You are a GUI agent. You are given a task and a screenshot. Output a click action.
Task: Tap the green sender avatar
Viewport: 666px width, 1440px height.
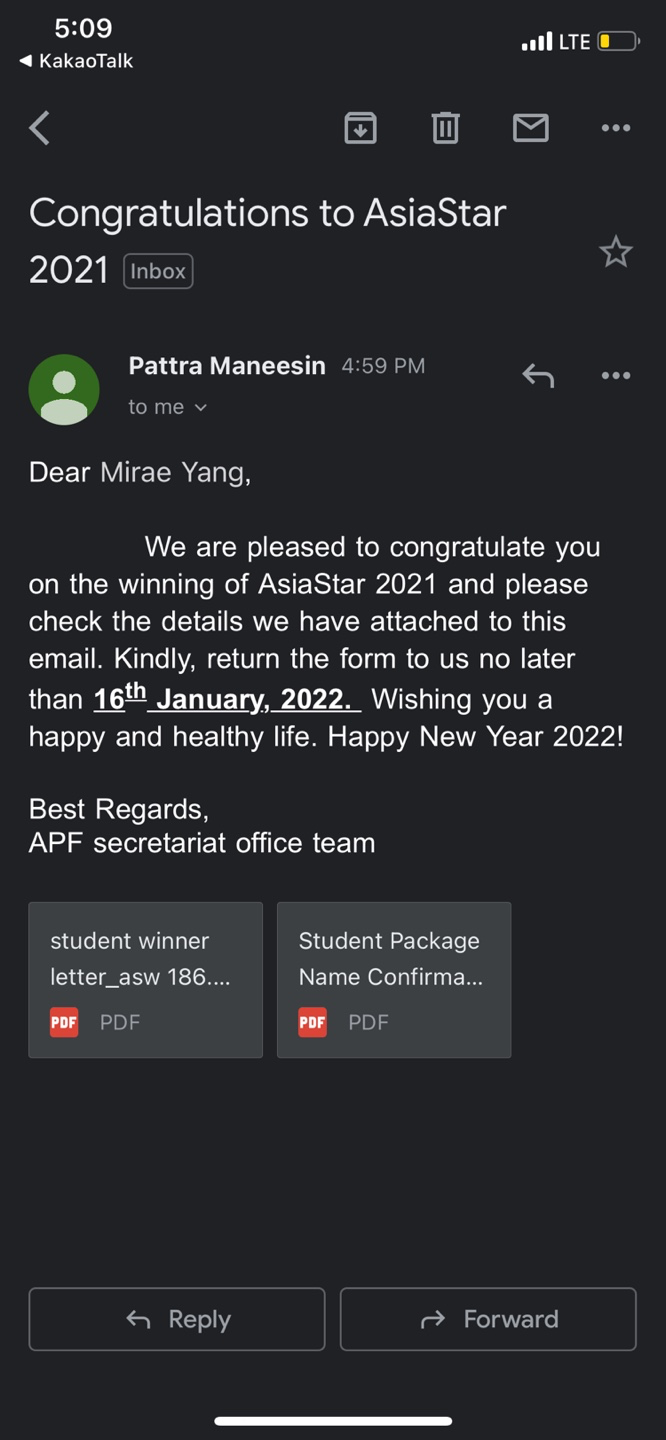[64, 389]
